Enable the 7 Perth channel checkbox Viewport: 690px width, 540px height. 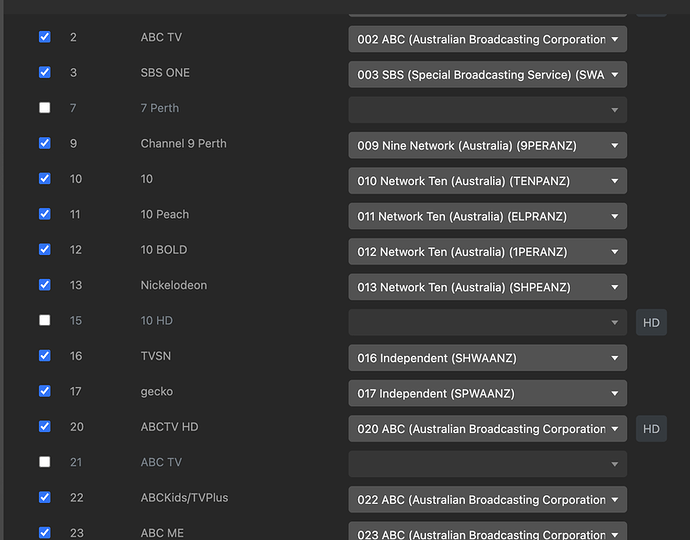[44, 108]
